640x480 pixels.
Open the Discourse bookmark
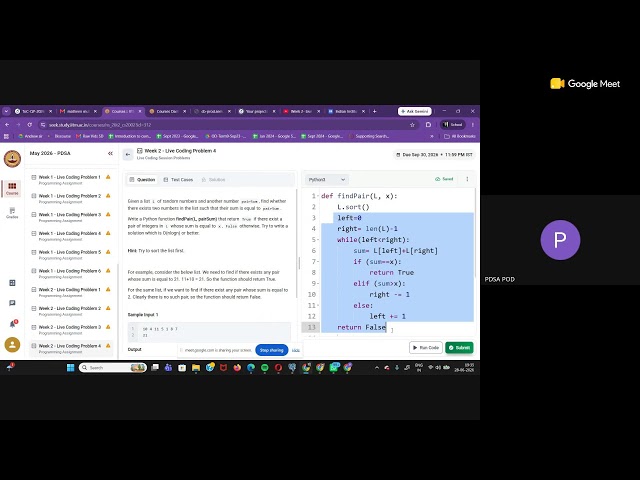pyautogui.click(x=62, y=136)
